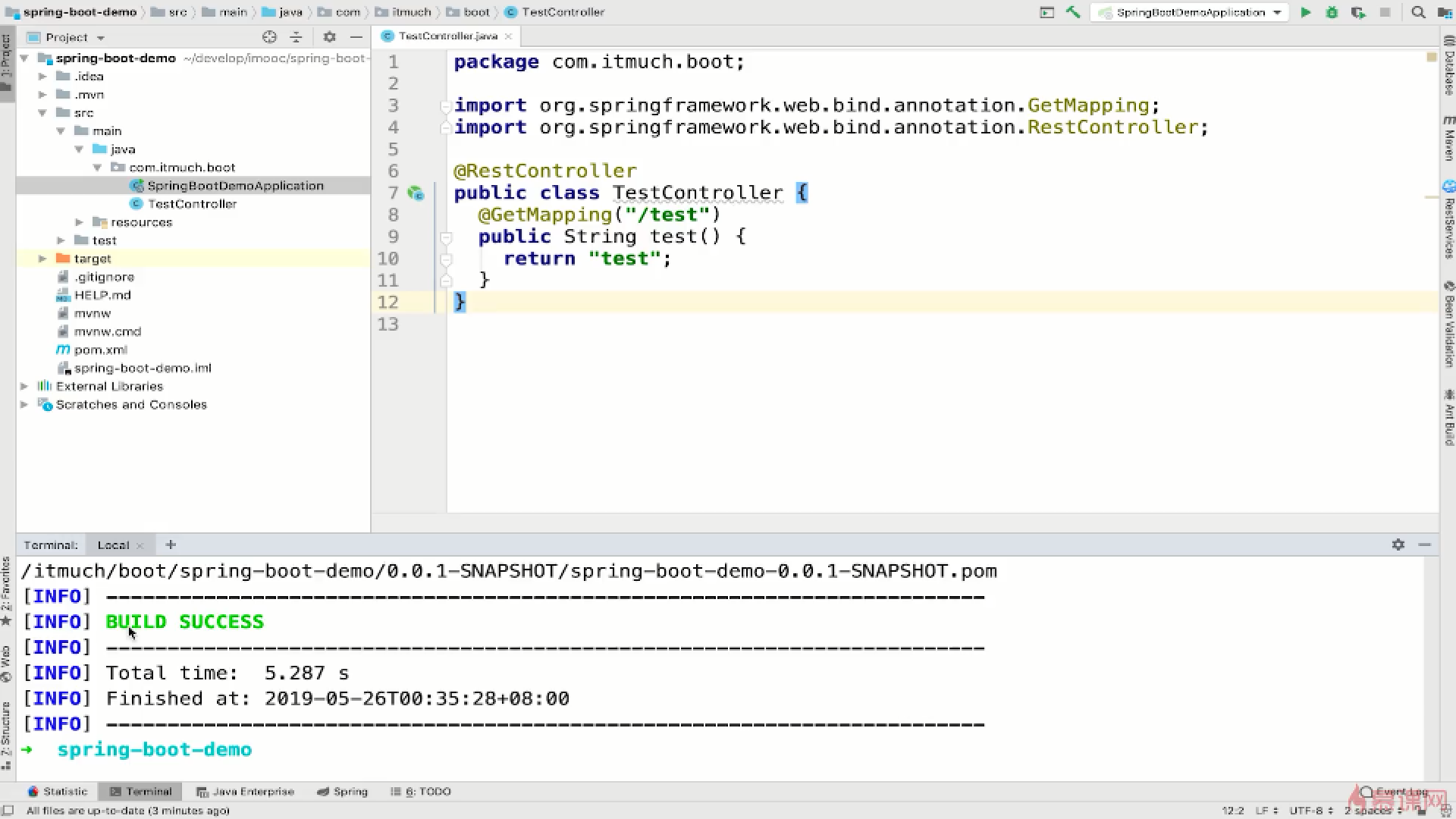Click cursor position 12:2 in status bar
The height and width of the screenshot is (819, 1456).
point(1233,810)
